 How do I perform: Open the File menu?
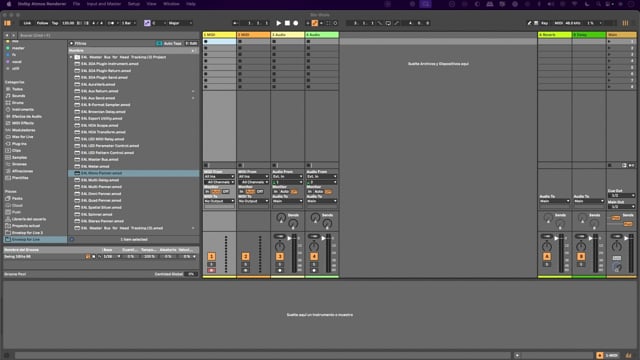point(76,4)
